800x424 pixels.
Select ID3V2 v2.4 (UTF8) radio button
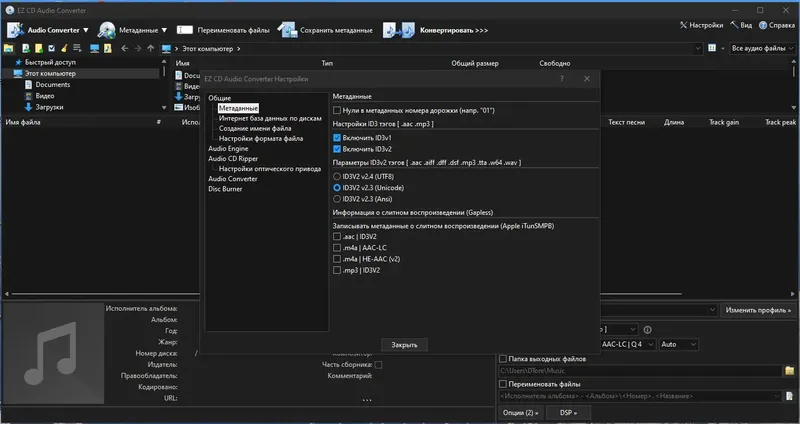337,177
